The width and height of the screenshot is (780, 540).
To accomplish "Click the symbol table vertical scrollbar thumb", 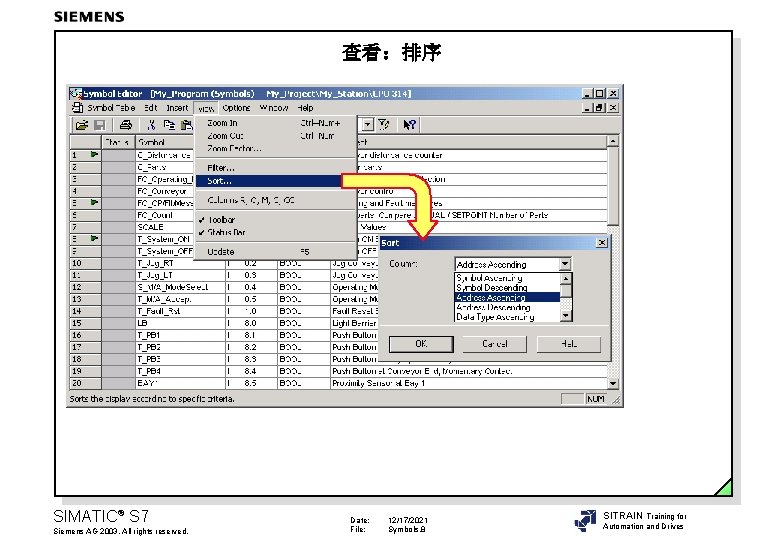I will point(613,186).
